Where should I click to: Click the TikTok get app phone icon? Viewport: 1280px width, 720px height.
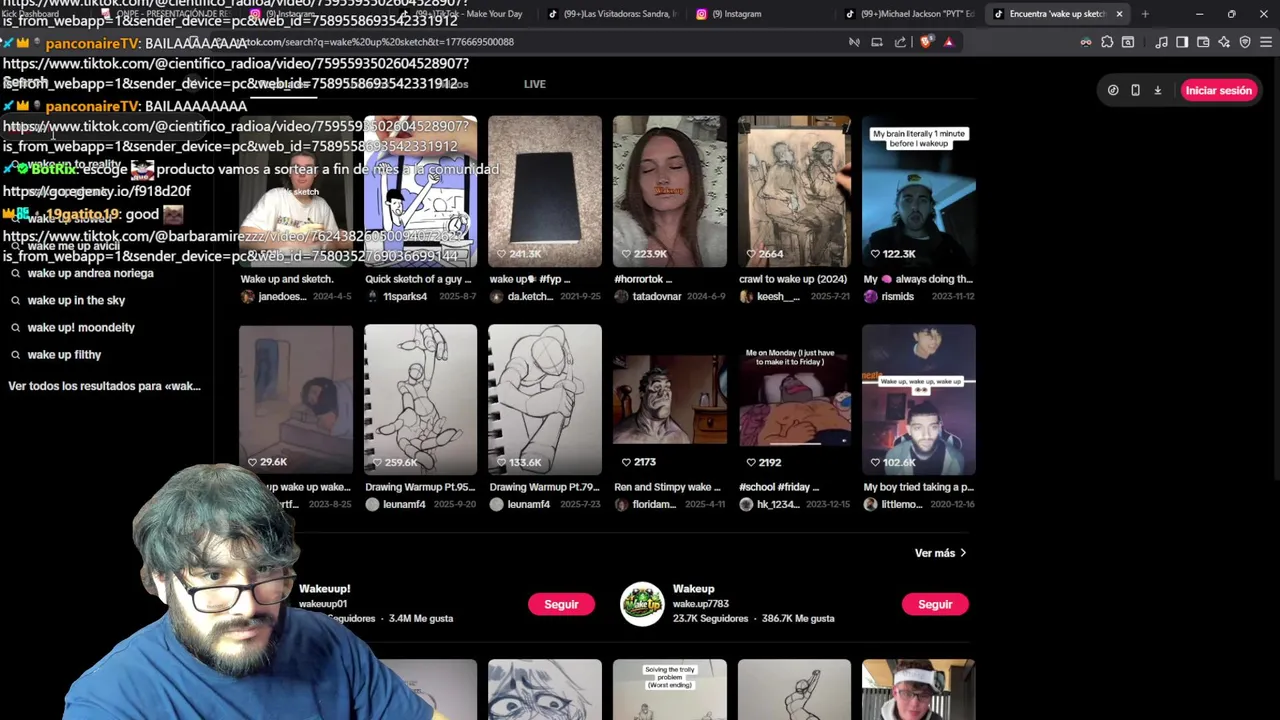coord(1135,90)
